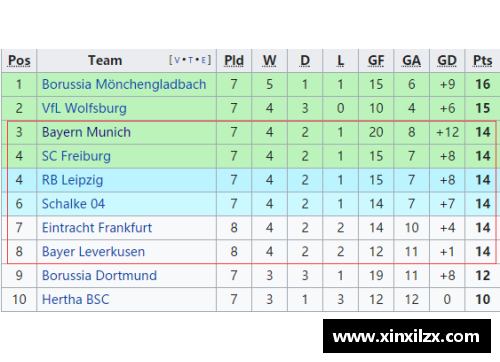Click the V view-template link
Viewport: 500px width, 362px height.
tap(177, 60)
